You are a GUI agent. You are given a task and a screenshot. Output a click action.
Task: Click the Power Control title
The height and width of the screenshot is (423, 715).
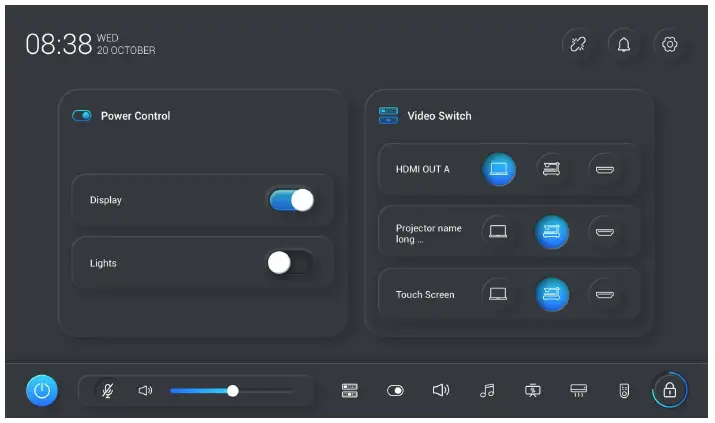(135, 116)
